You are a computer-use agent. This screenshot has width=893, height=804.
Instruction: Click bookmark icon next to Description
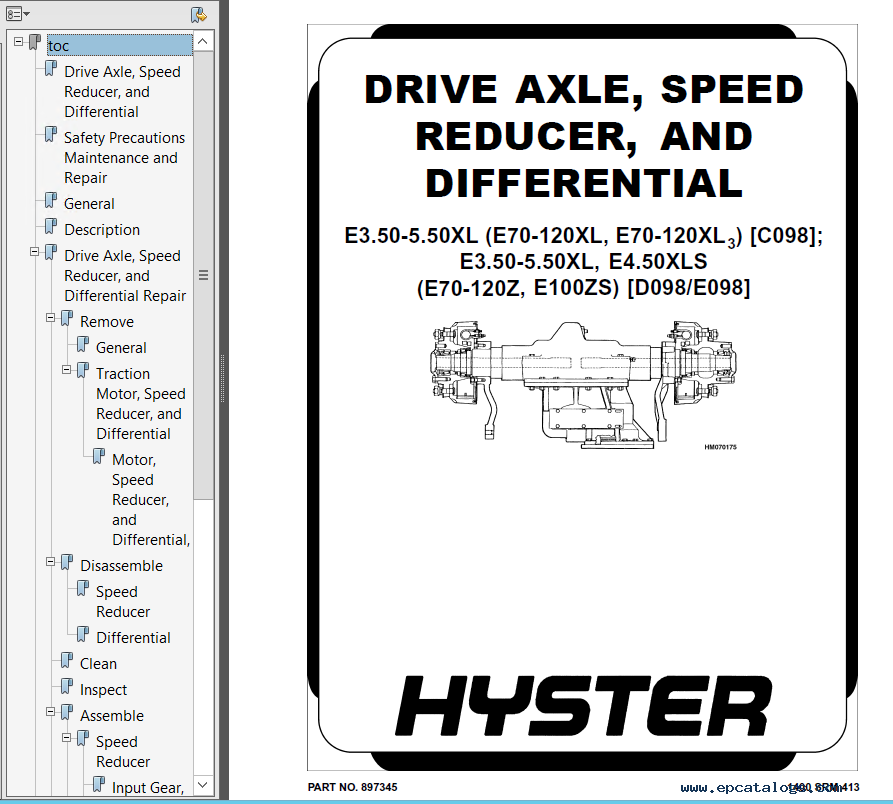(x=51, y=227)
